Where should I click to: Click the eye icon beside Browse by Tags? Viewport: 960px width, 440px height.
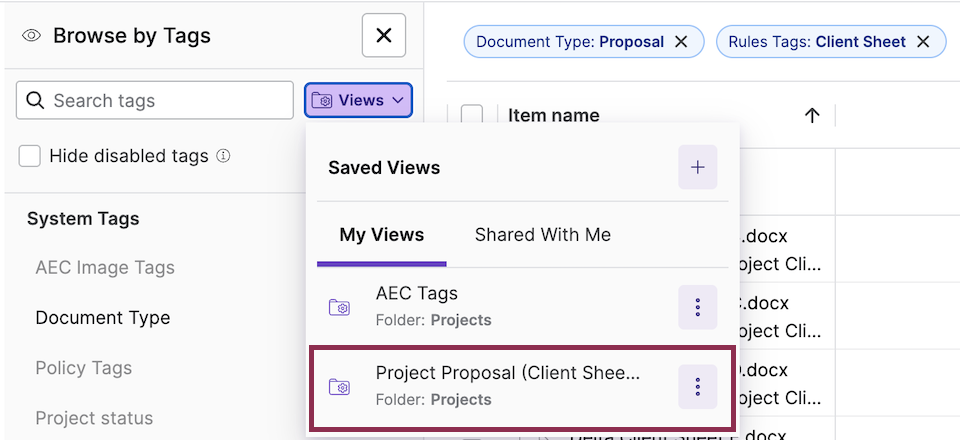coord(31,36)
